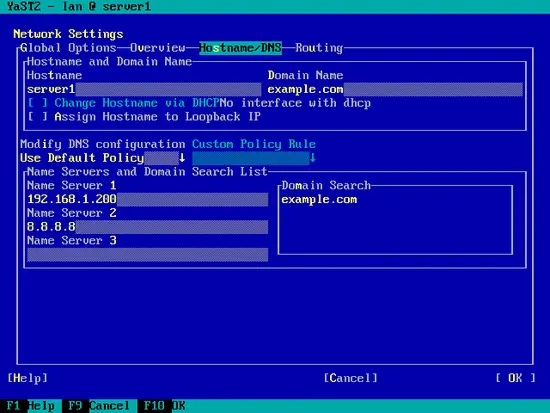The height and width of the screenshot is (413, 550).
Task: Expand the Modify DNS configuration dropdown
Action: pos(102,158)
